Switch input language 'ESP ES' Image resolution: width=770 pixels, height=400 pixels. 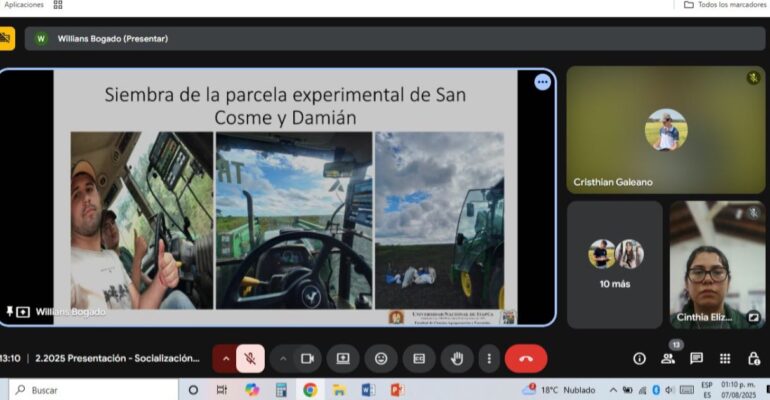tap(707, 390)
